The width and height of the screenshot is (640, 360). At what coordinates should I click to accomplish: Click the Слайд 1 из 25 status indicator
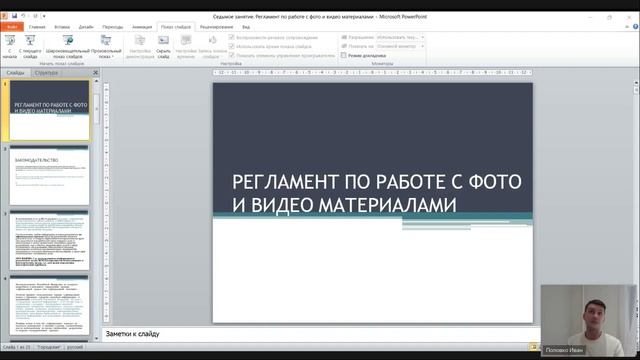coord(17,347)
